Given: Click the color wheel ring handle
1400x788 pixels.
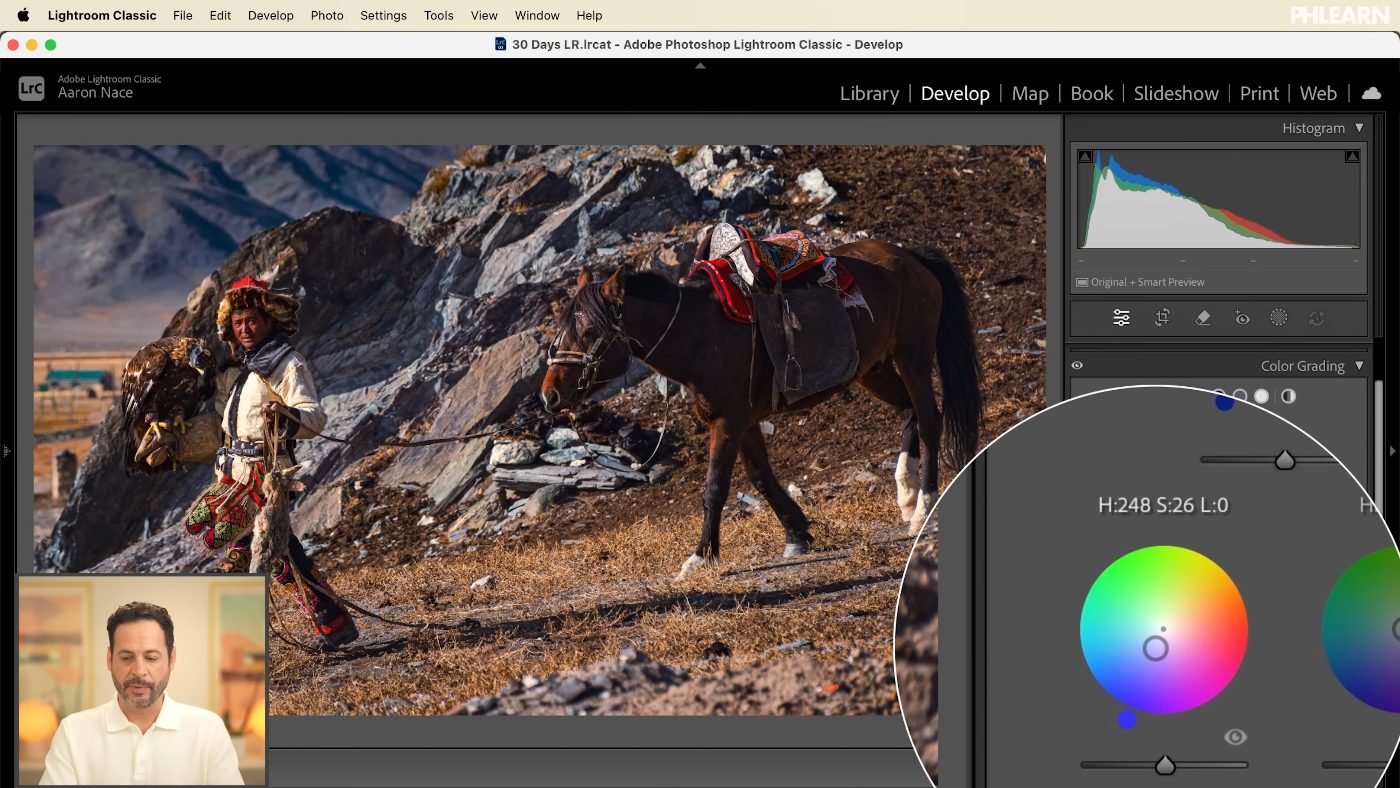Looking at the screenshot, I should pyautogui.click(x=1155, y=649).
